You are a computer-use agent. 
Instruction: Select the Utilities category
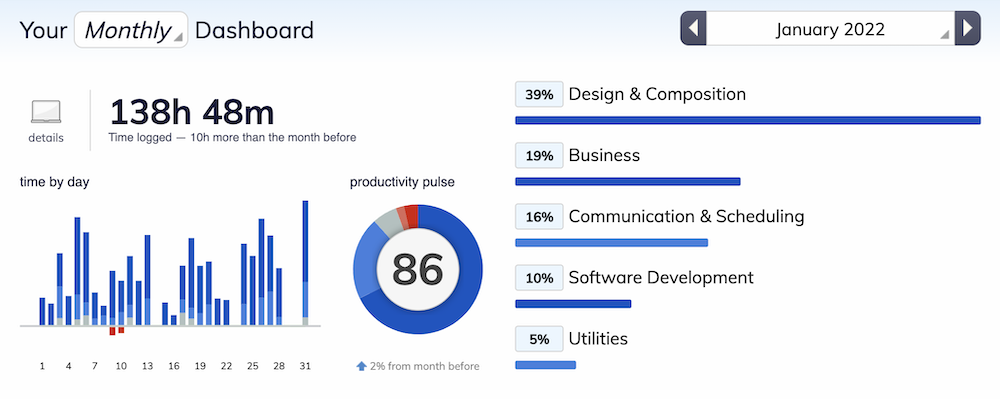598,339
